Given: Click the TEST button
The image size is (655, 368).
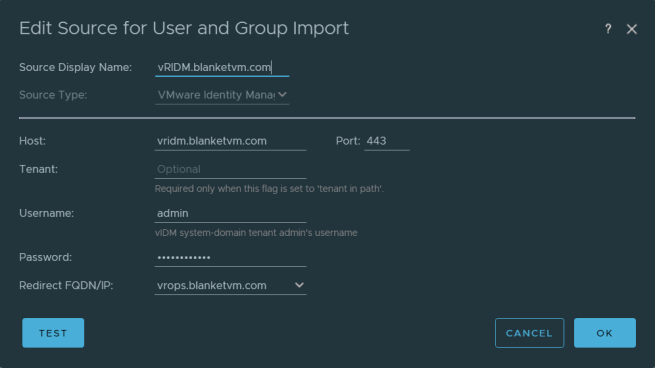Looking at the screenshot, I should (x=53, y=333).
